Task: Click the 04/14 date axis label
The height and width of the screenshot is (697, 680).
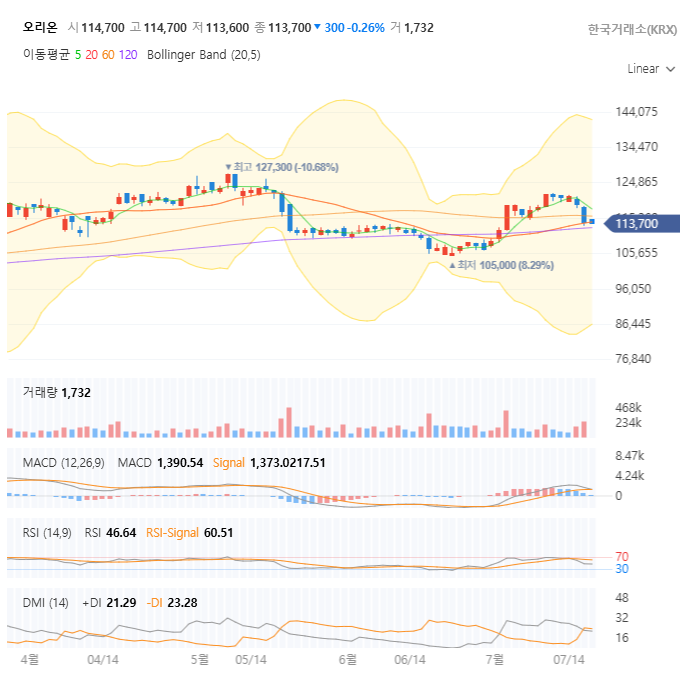Action: click(103, 660)
